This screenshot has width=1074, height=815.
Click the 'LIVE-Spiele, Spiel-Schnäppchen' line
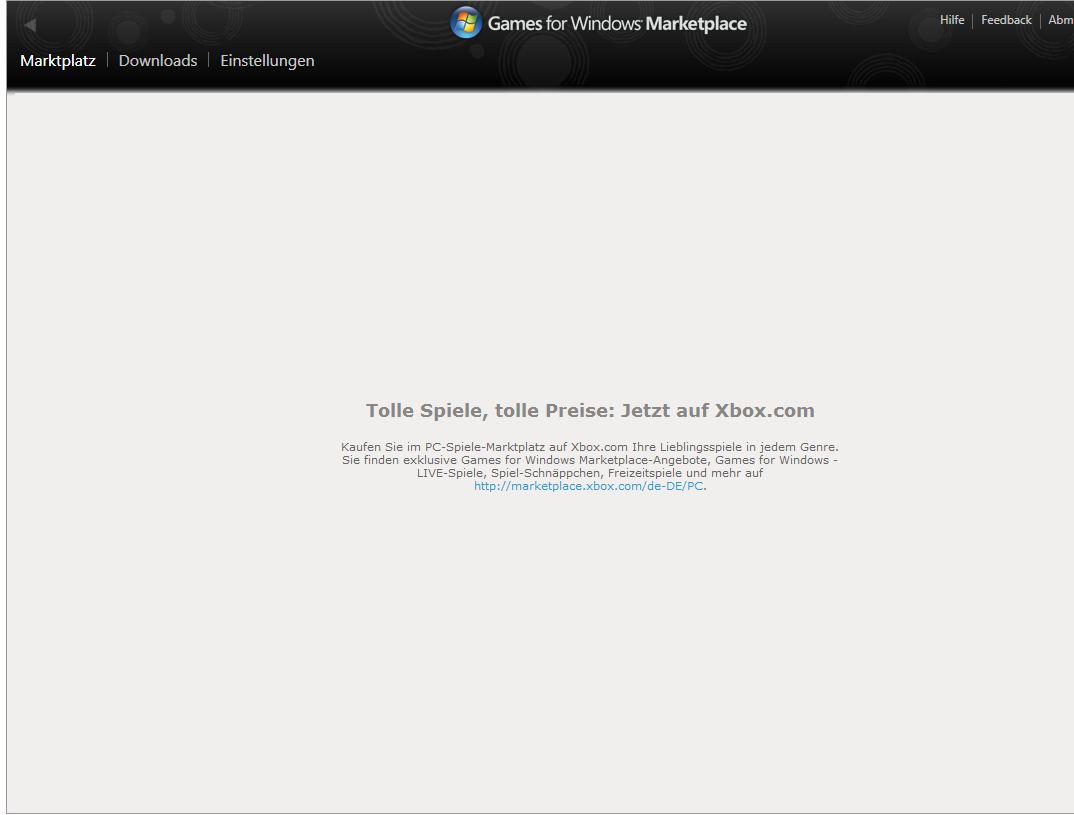pyautogui.click(x=590, y=473)
